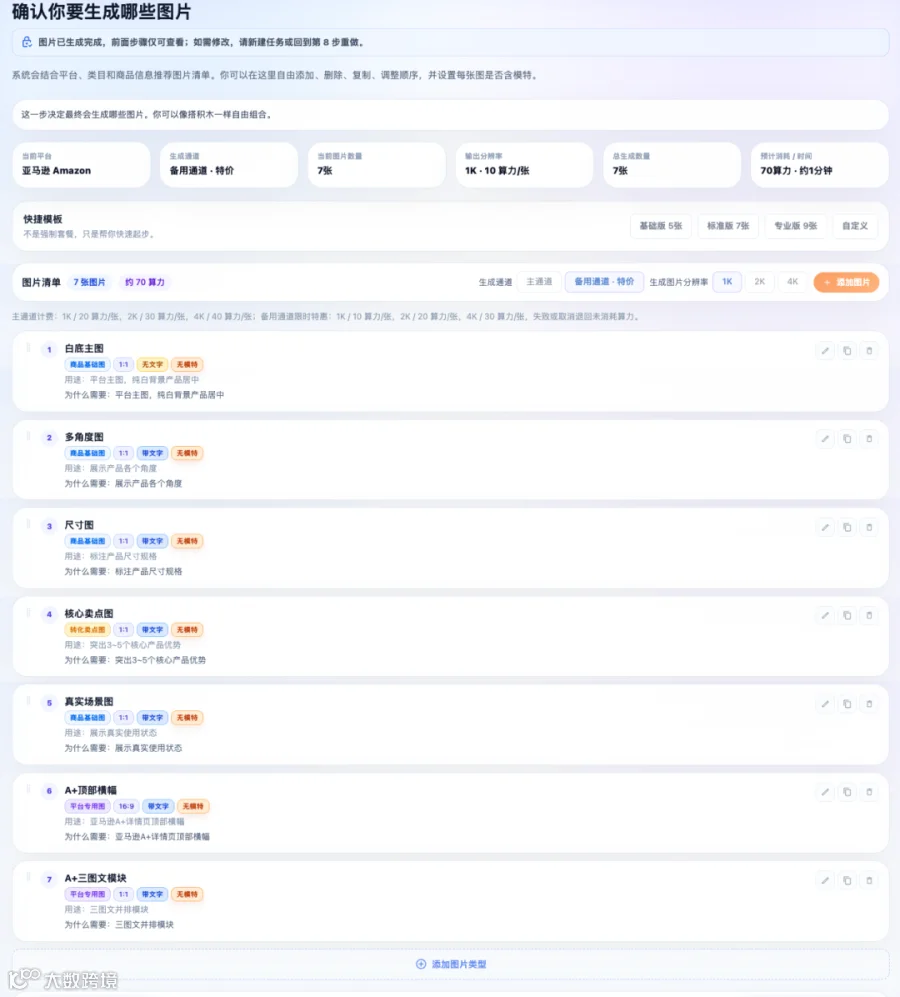Copy the 真实场景图 item
Viewport: 900px width, 997px height.
pos(847,704)
